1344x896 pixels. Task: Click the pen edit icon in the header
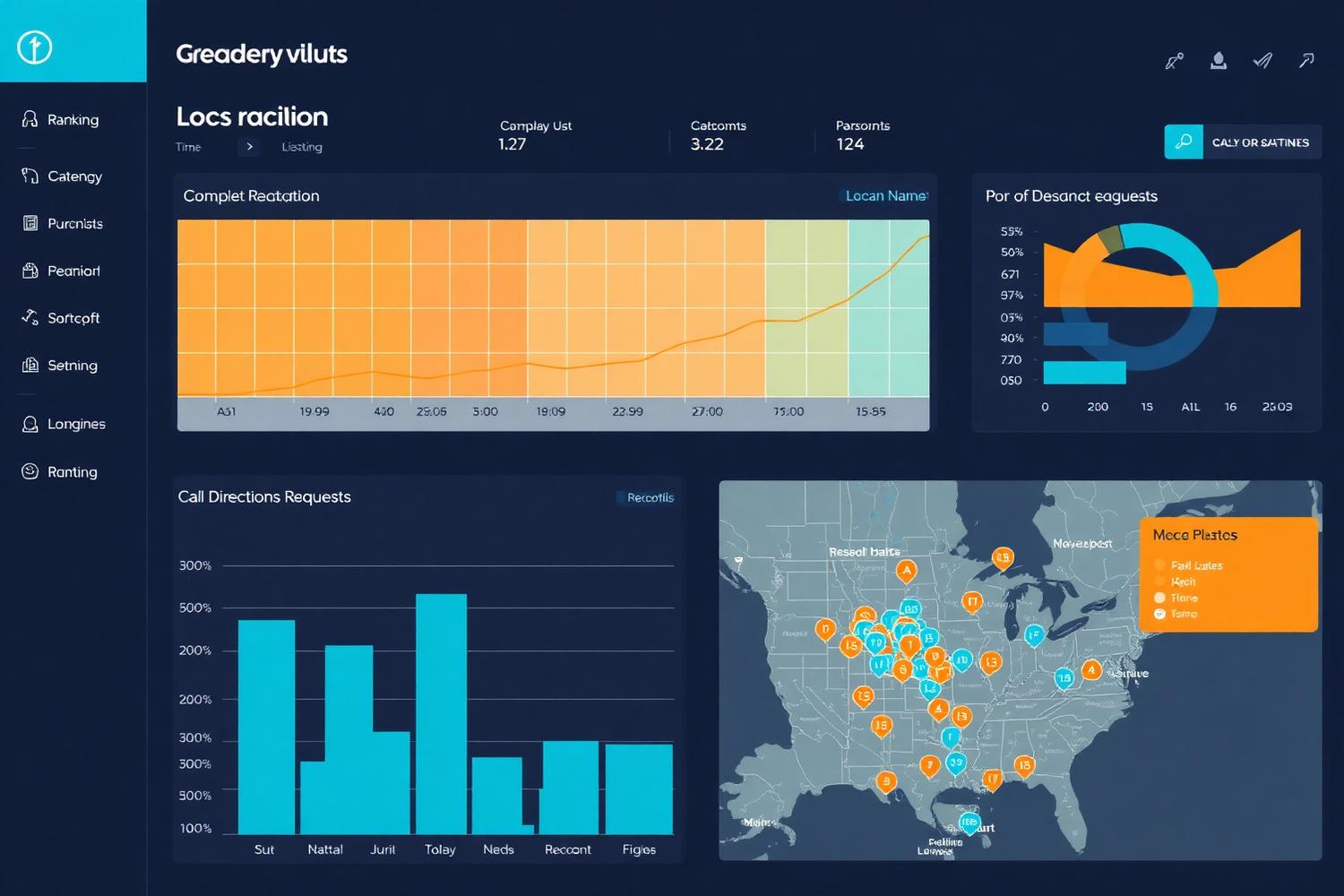(1174, 61)
